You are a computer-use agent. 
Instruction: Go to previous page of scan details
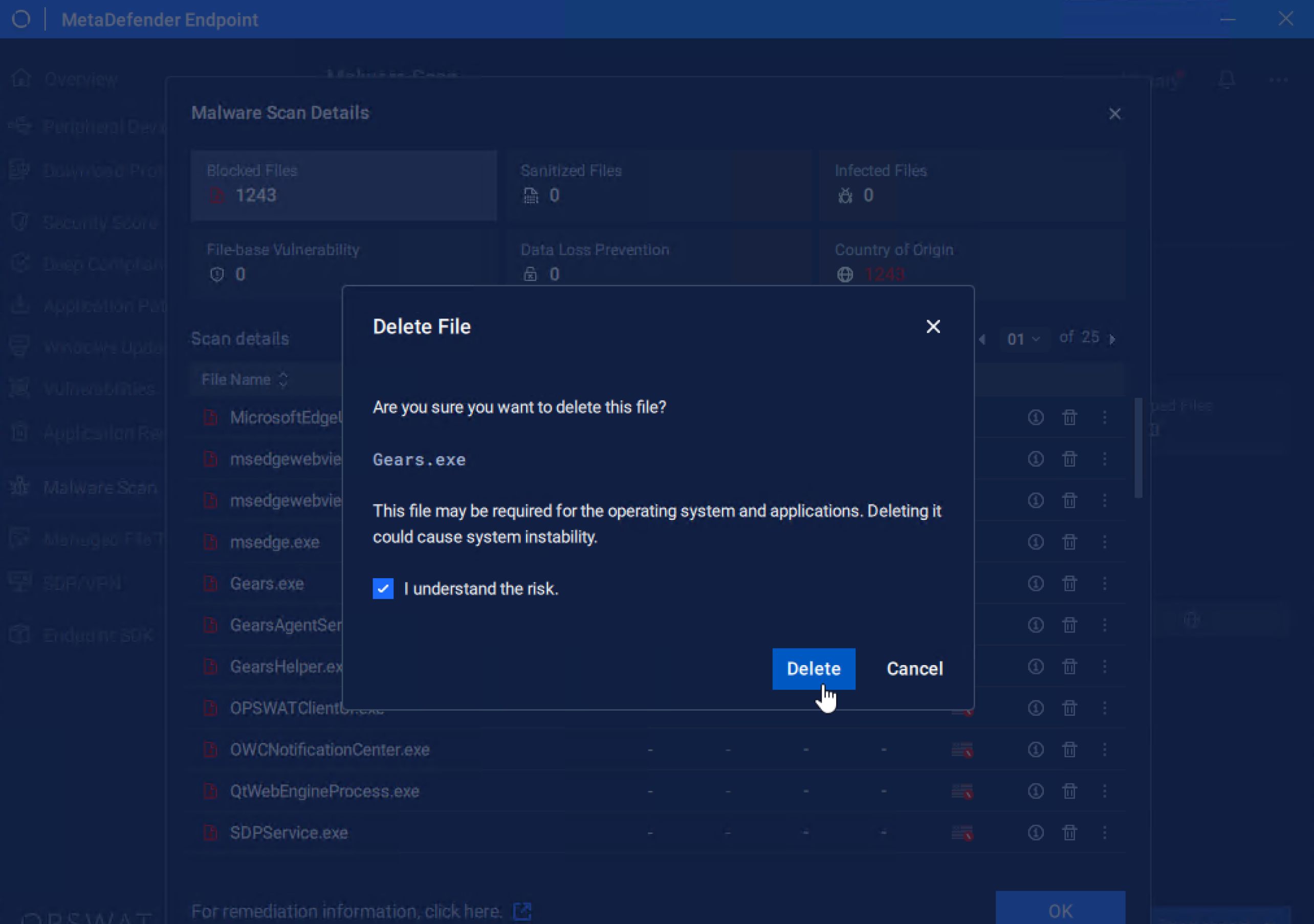[982, 339]
